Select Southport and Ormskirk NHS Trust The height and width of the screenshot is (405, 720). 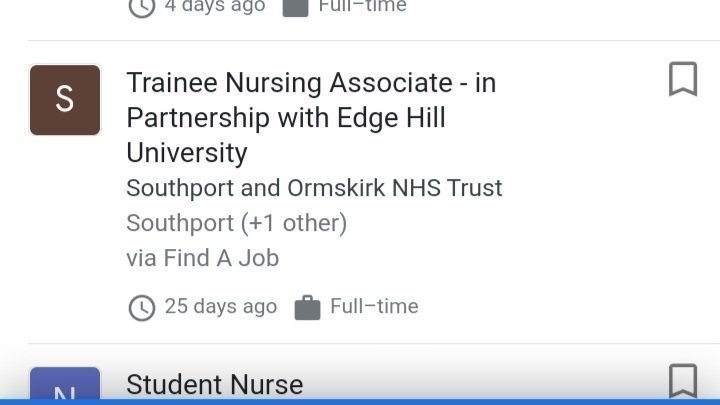coord(314,188)
